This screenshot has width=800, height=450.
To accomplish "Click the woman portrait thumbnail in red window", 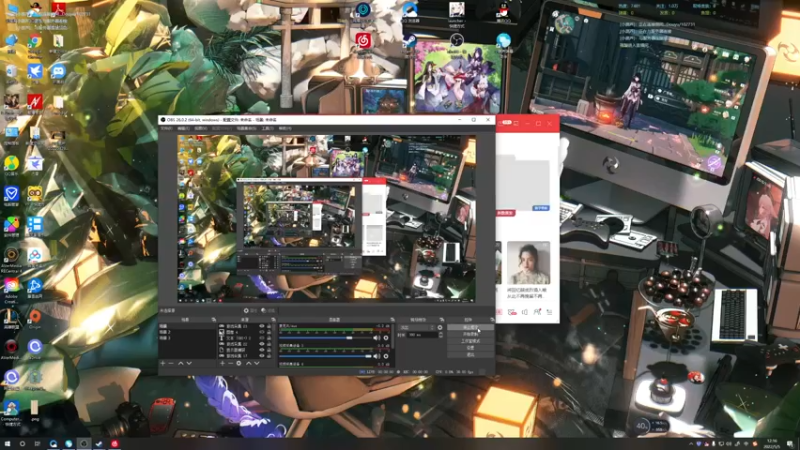I will [529, 263].
